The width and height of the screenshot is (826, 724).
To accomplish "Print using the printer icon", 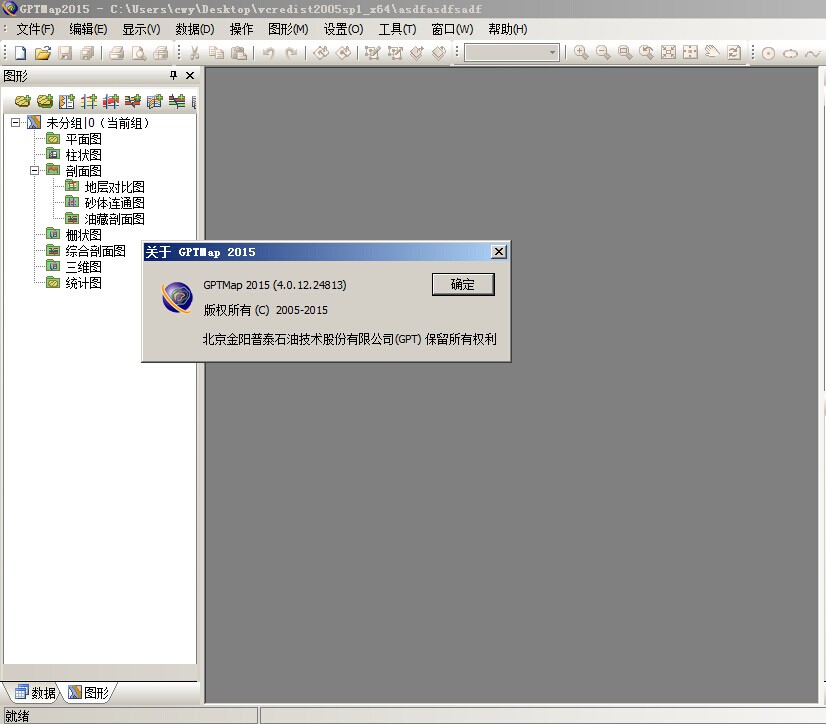I will pyautogui.click(x=116, y=53).
